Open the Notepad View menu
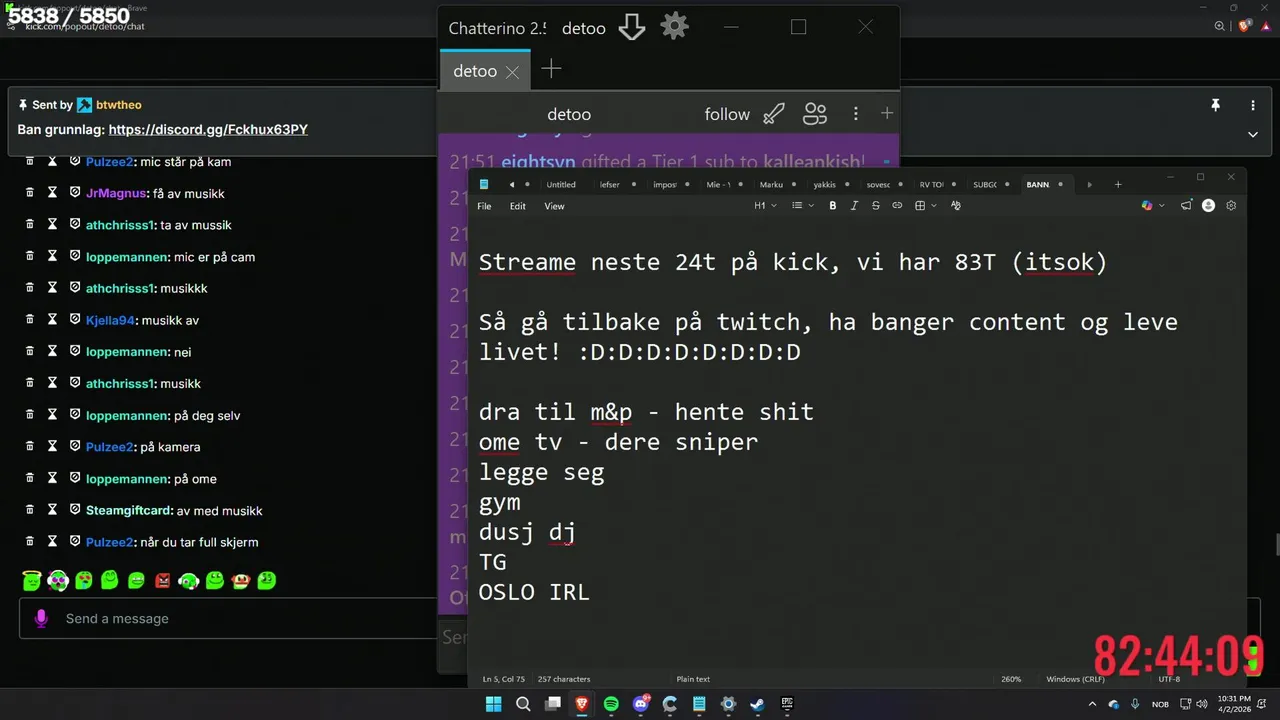Screen dimensions: 1280x720 554,206
